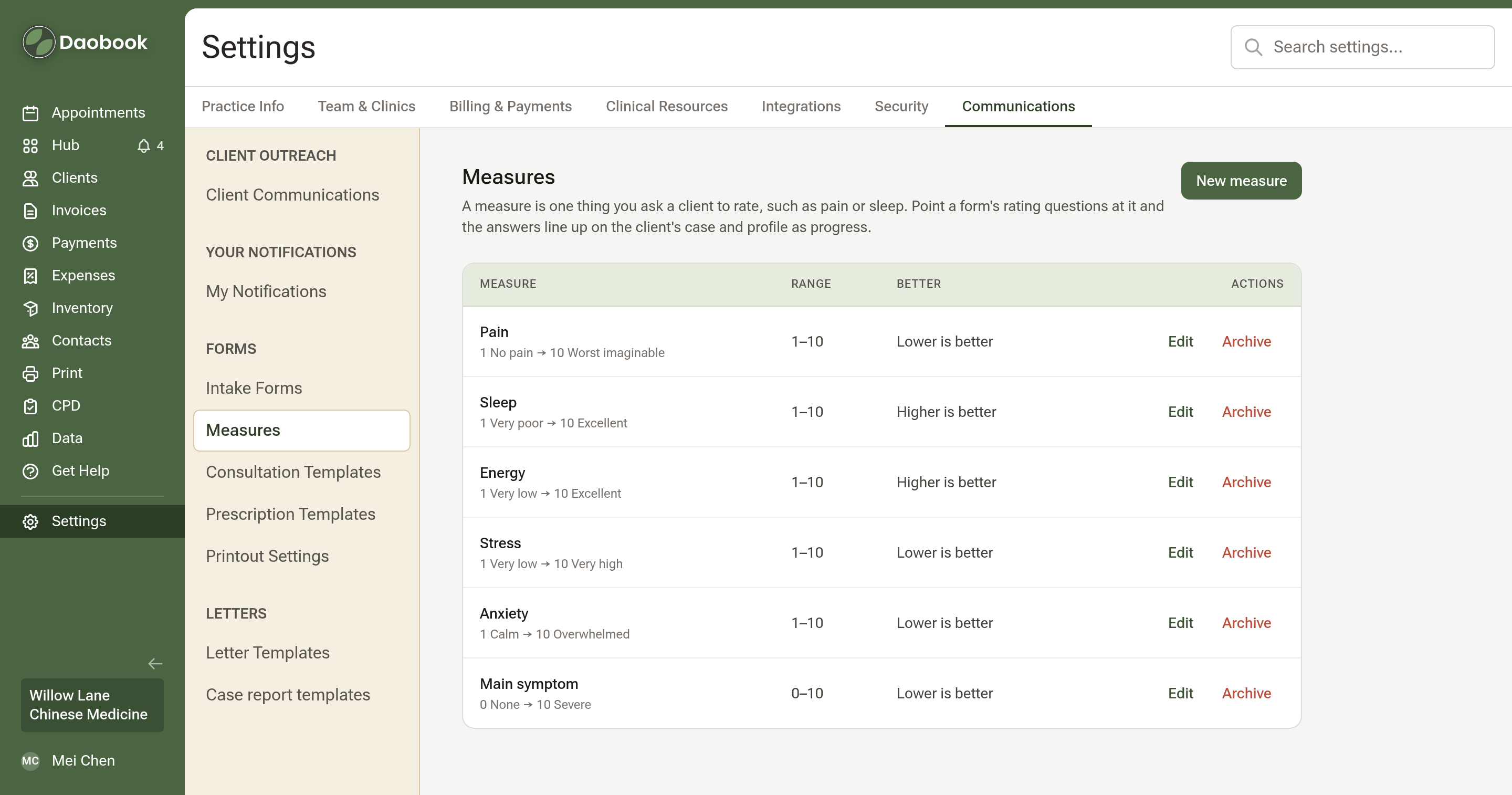Click the Daobook leaf logo
This screenshot has width=1512, height=795.
pos(39,43)
